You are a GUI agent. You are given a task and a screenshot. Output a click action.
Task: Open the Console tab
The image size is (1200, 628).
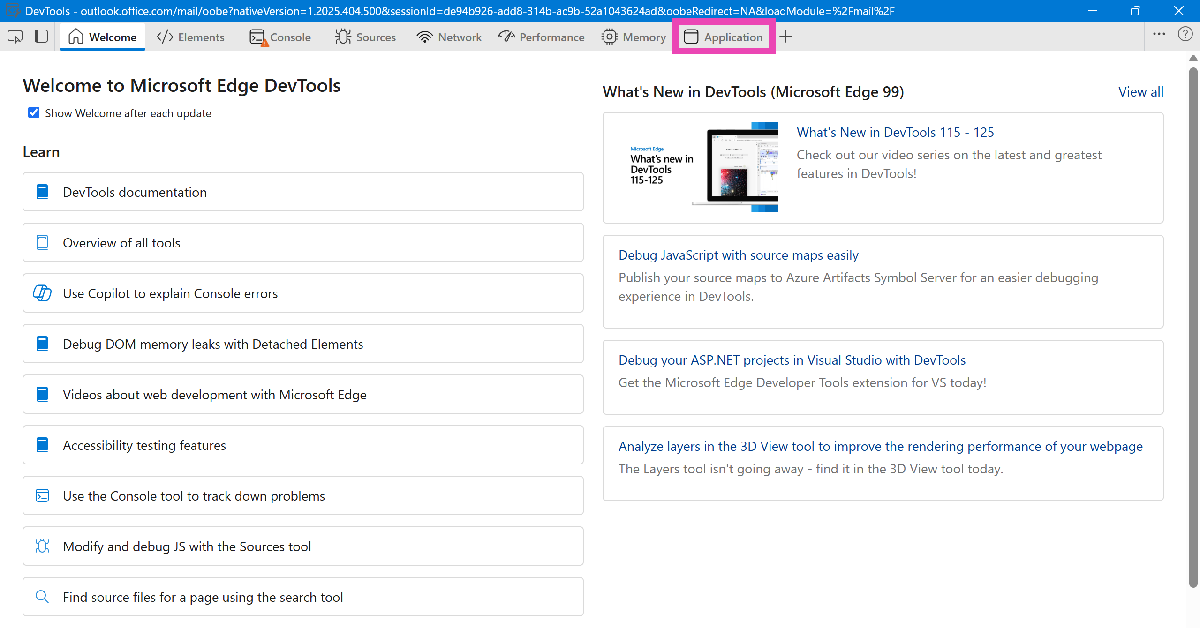click(280, 37)
